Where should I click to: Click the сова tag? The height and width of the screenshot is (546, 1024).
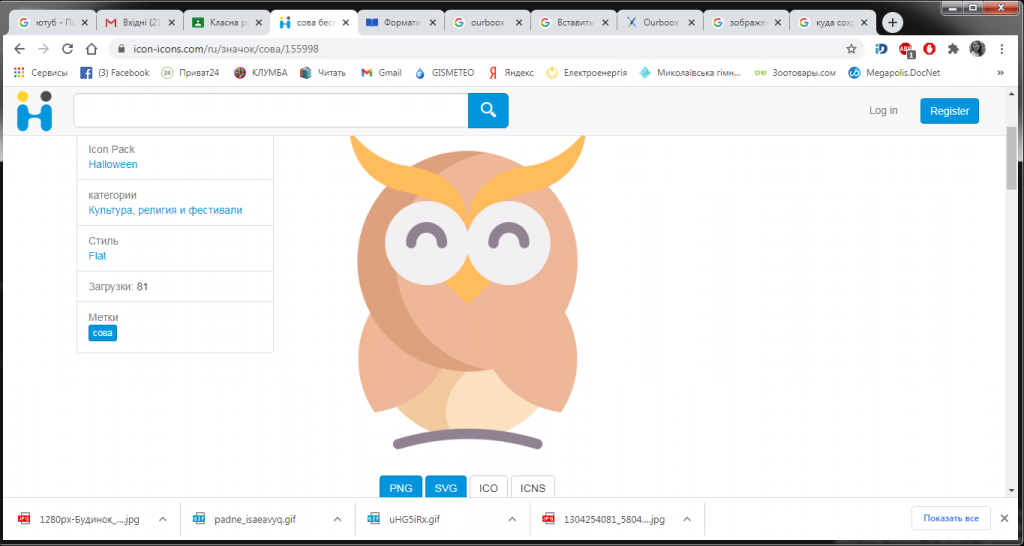[103, 333]
